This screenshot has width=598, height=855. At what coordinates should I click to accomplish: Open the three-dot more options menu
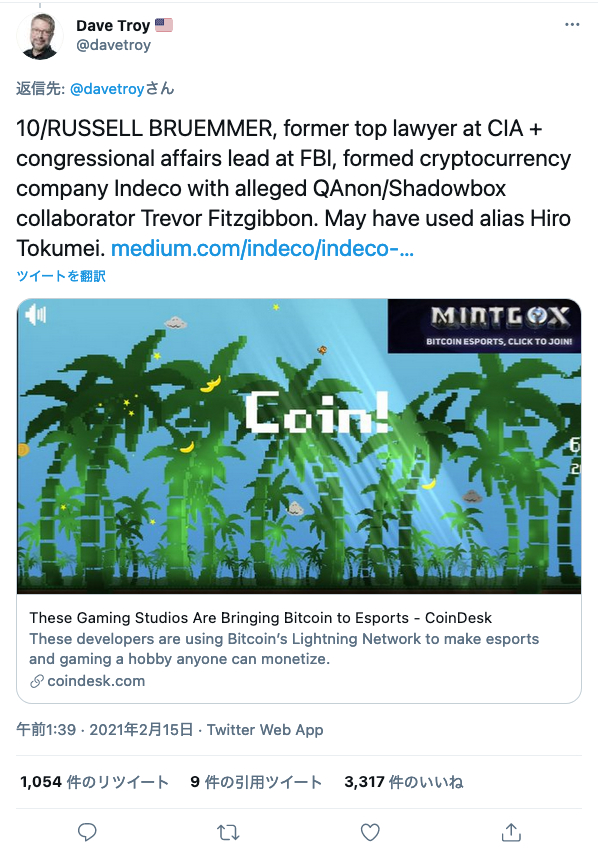pyautogui.click(x=572, y=25)
